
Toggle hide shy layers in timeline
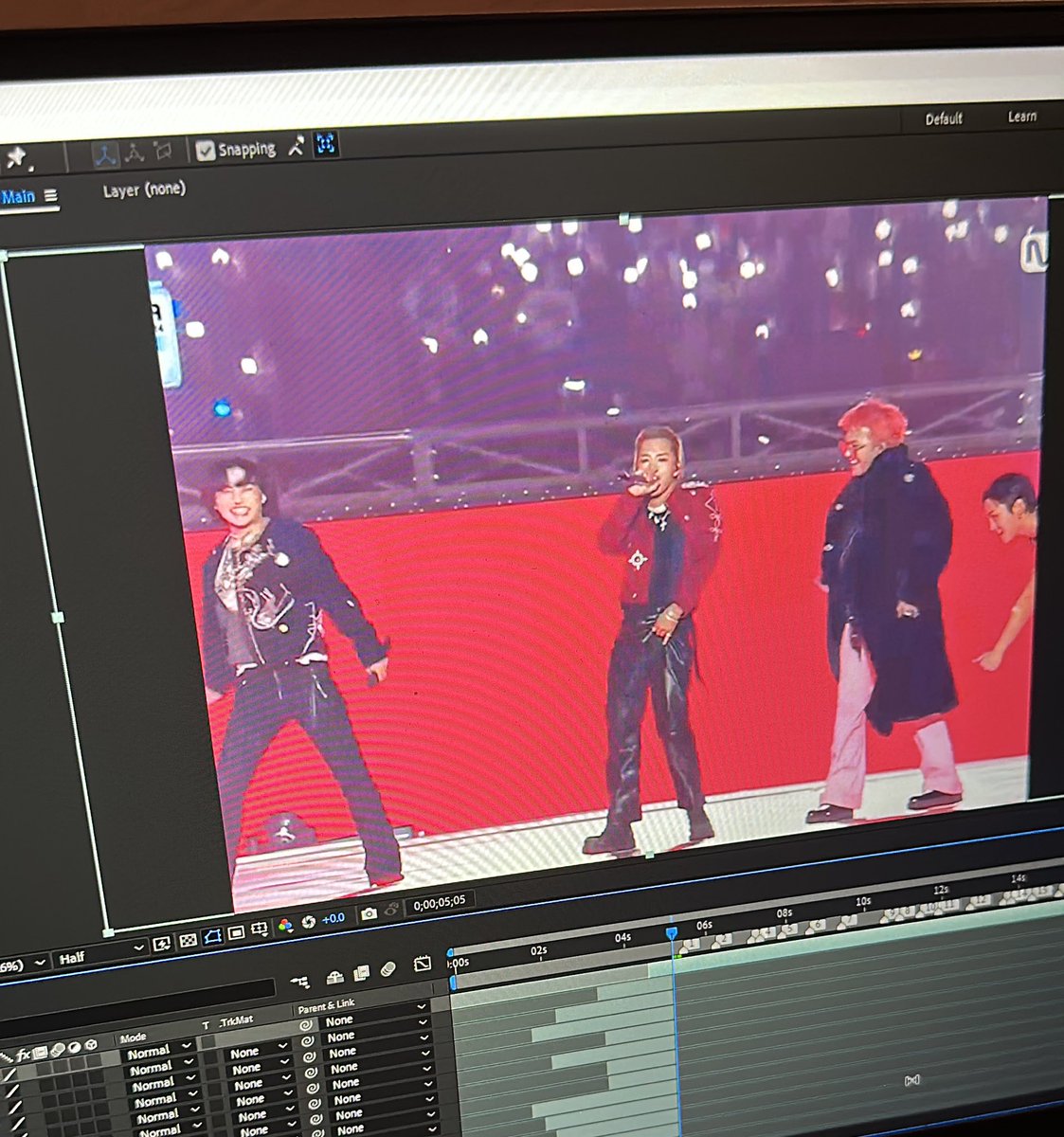coord(334,977)
